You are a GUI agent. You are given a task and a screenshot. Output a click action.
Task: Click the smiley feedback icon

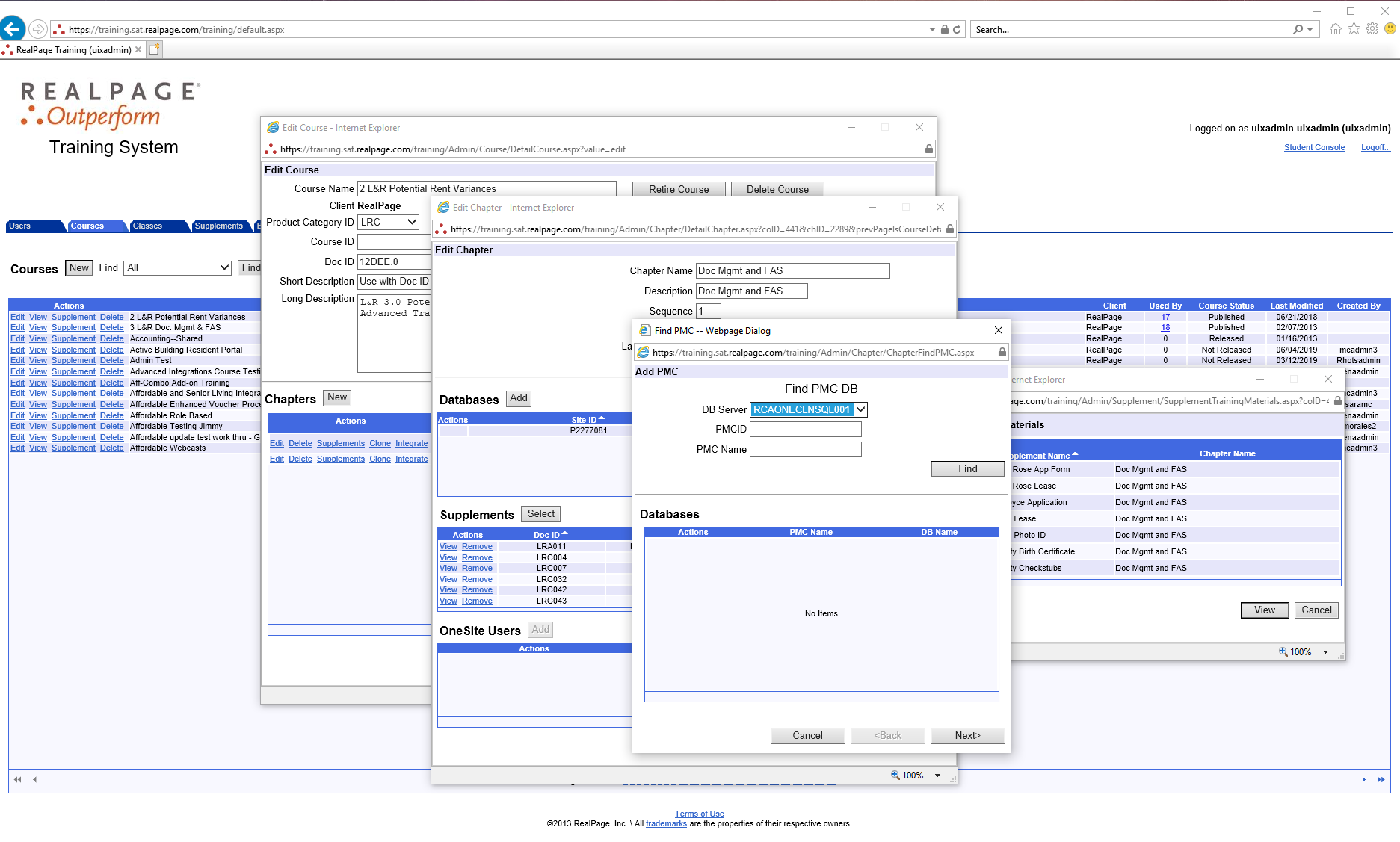(x=1390, y=29)
